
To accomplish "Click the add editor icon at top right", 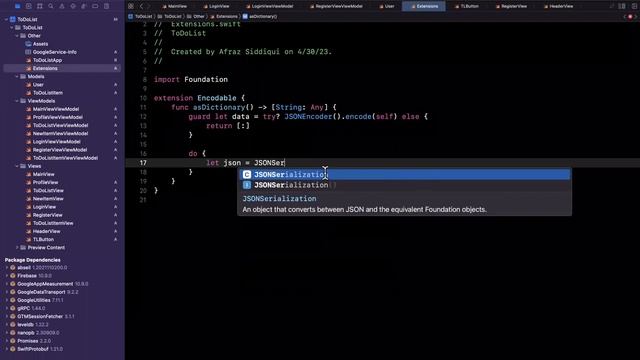I will 634,6.
